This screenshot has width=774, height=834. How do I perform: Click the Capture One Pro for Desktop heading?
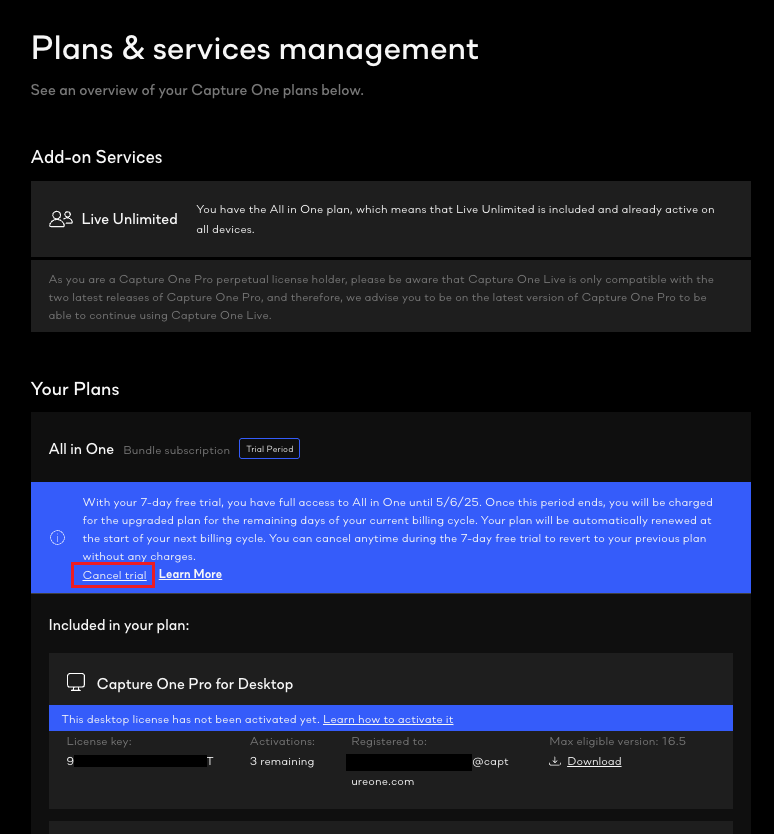click(195, 684)
